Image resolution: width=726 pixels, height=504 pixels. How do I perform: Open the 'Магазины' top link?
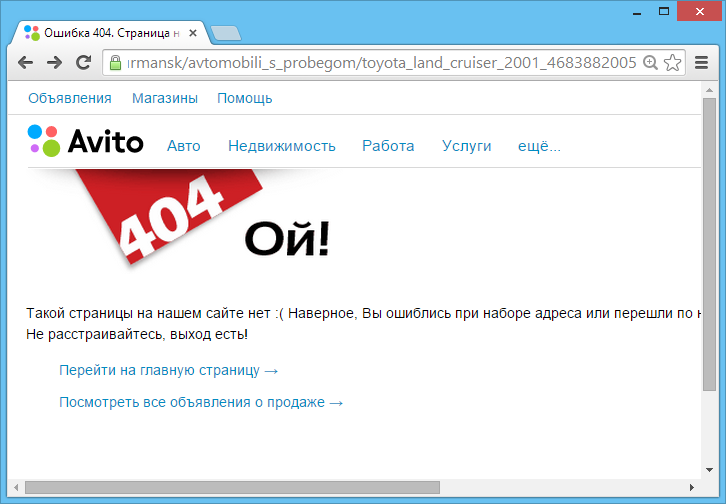(x=164, y=98)
